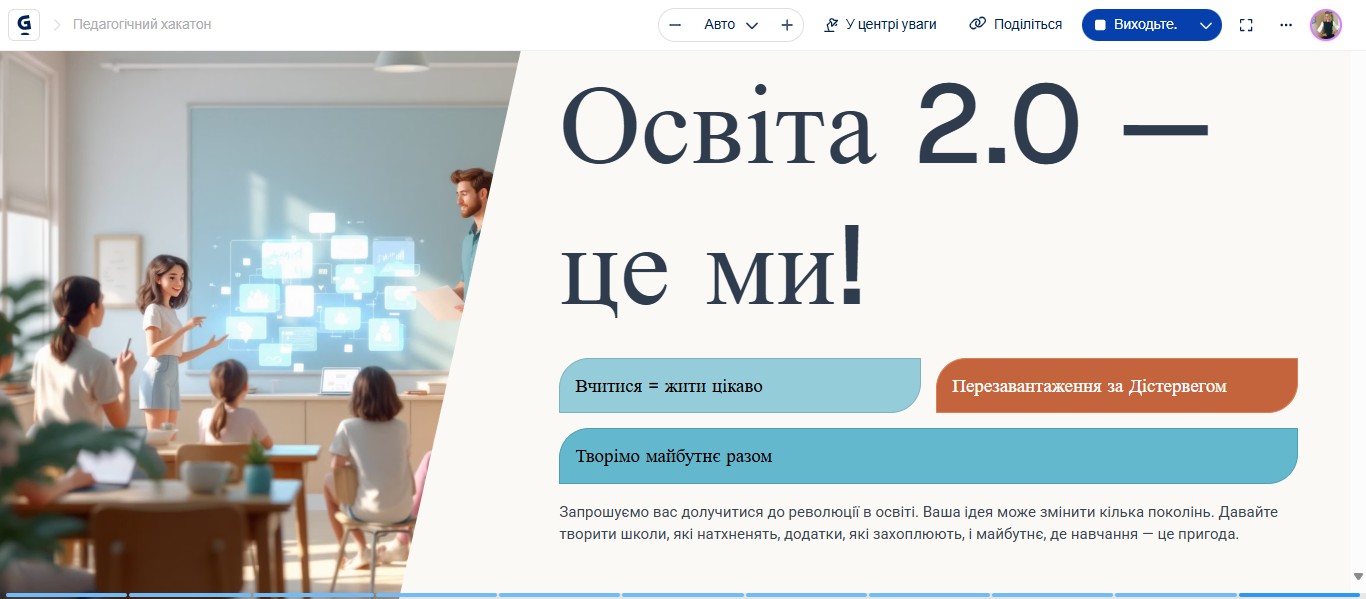Jump to the first segment of bottom progress bar
The height and width of the screenshot is (599, 1366).
tap(66, 595)
